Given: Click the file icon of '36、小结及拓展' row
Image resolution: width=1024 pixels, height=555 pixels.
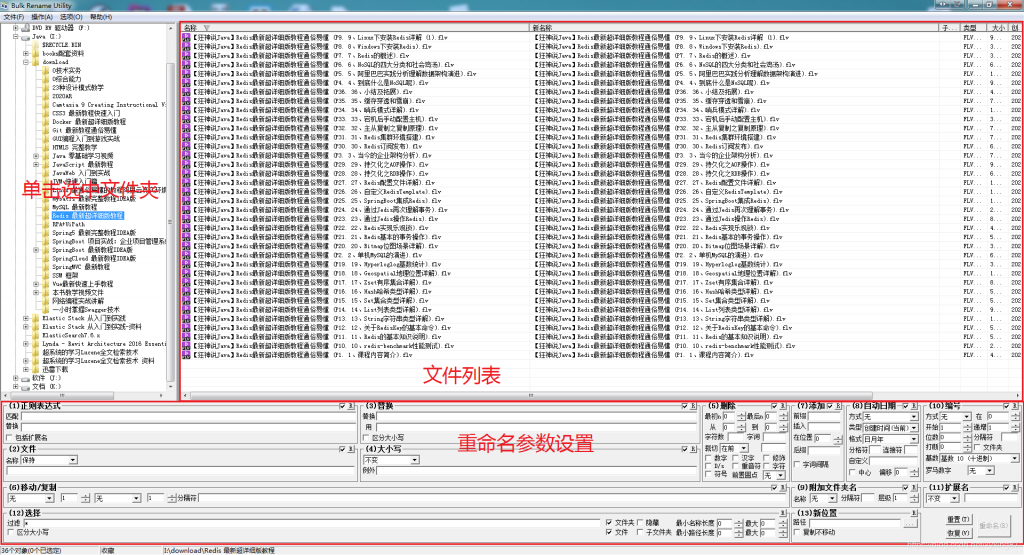Looking at the screenshot, I should coord(186,92).
